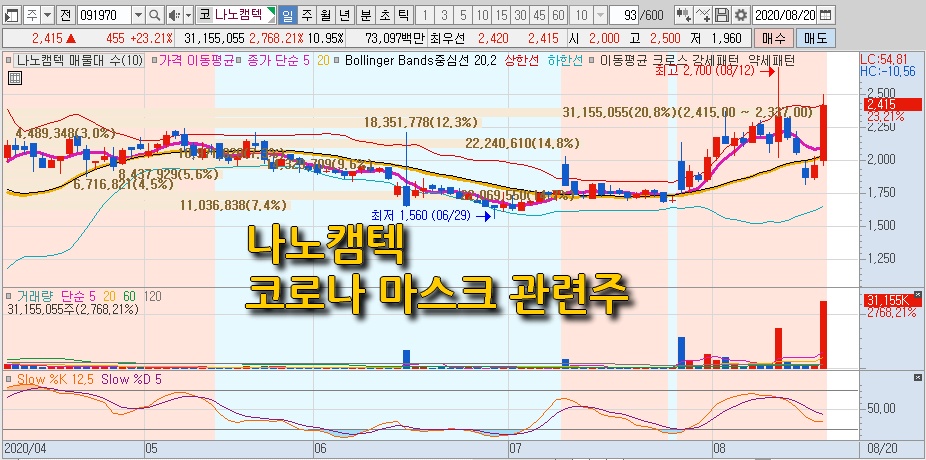
Task: Click 18,351,778(12,3%) volume profile label
Action: pos(420,122)
